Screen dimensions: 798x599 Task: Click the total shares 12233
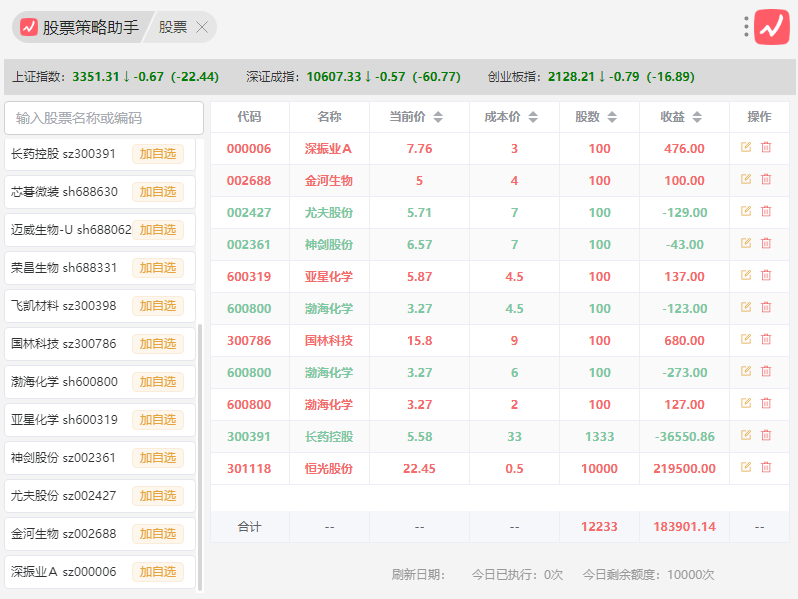coord(599,527)
